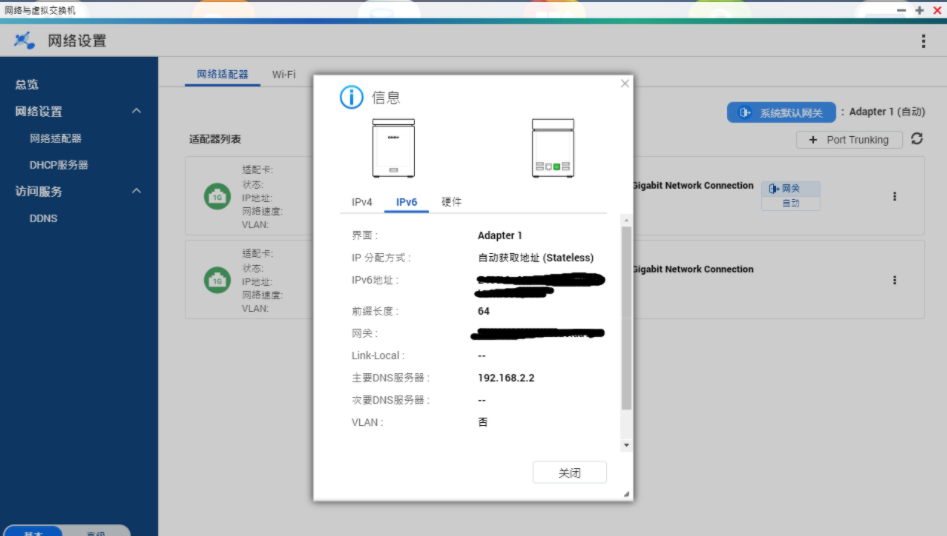Viewport: 947px width, 536px height.
Task: Open the vertical three-dot menu in header
Action: click(x=923, y=41)
